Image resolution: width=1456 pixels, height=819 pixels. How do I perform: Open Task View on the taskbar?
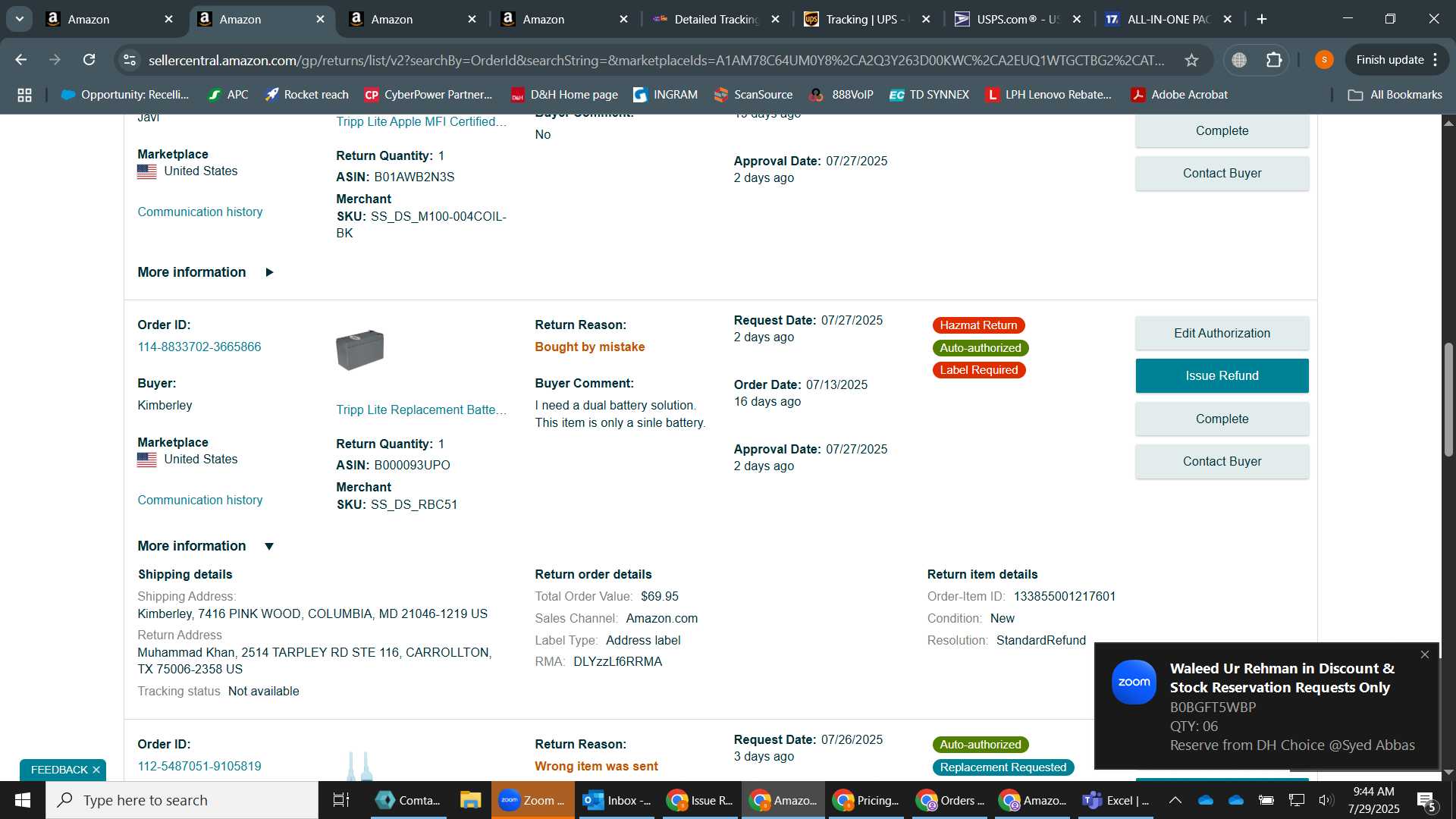[x=341, y=801]
